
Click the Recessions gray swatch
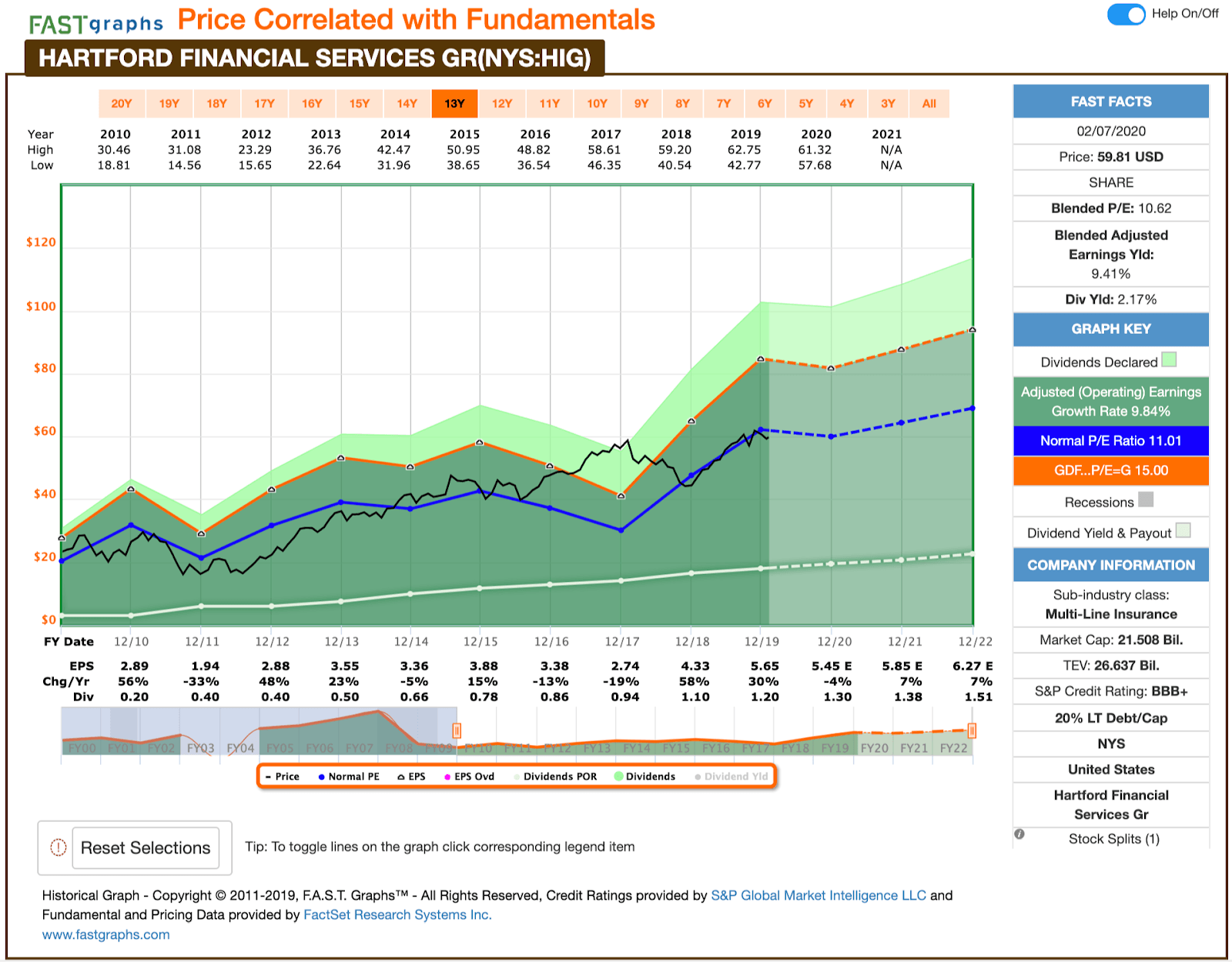point(1146,499)
